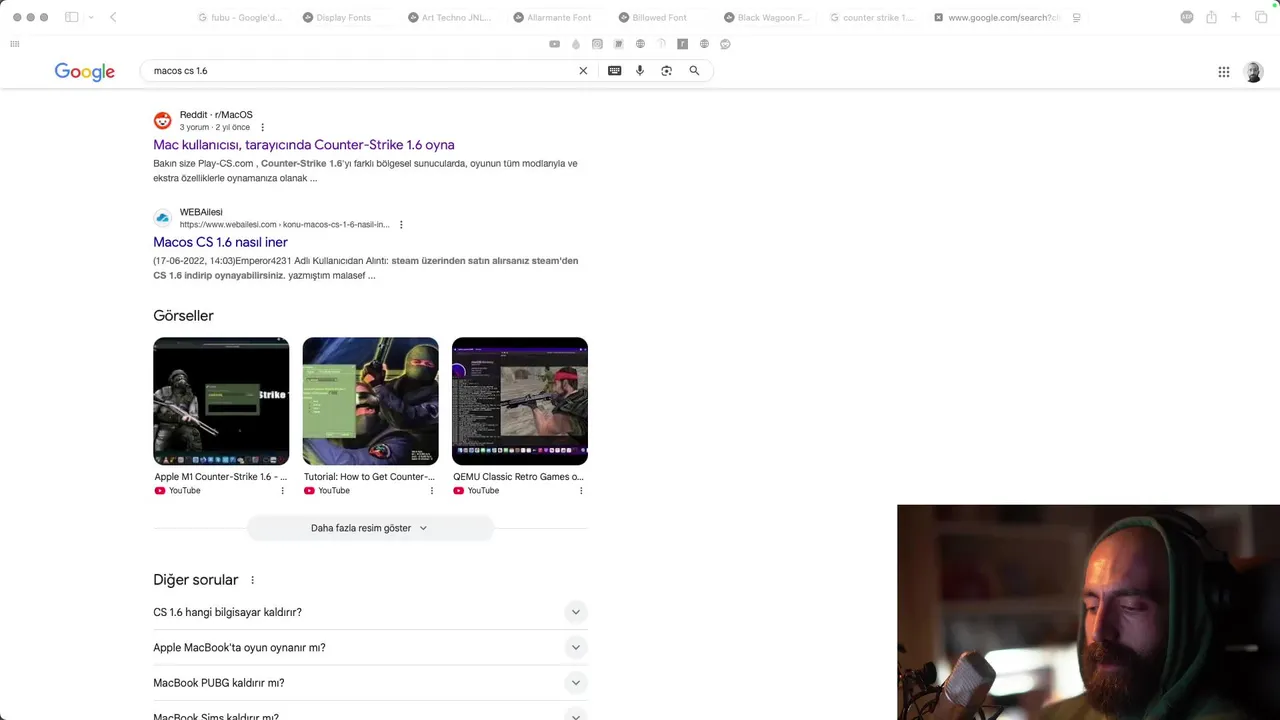The image size is (1280, 720).
Task: Show the favorites grid icon at left
Action: point(14,44)
